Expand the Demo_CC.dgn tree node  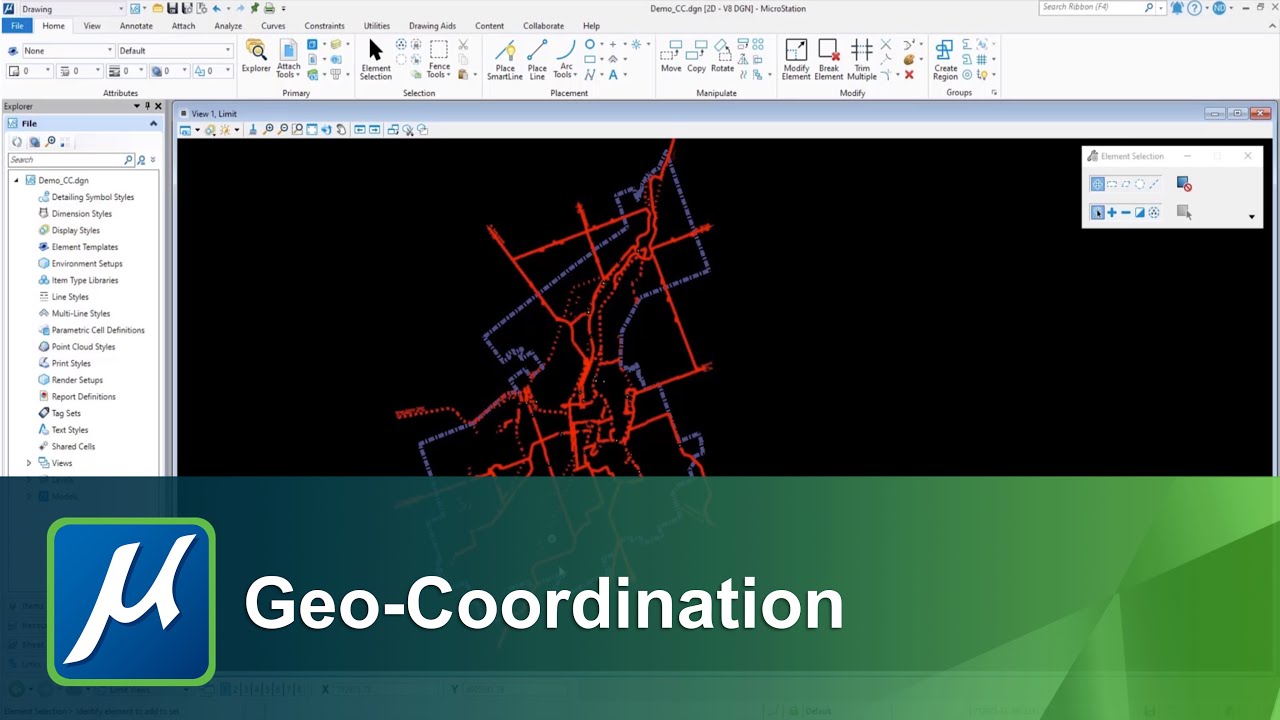coord(17,181)
